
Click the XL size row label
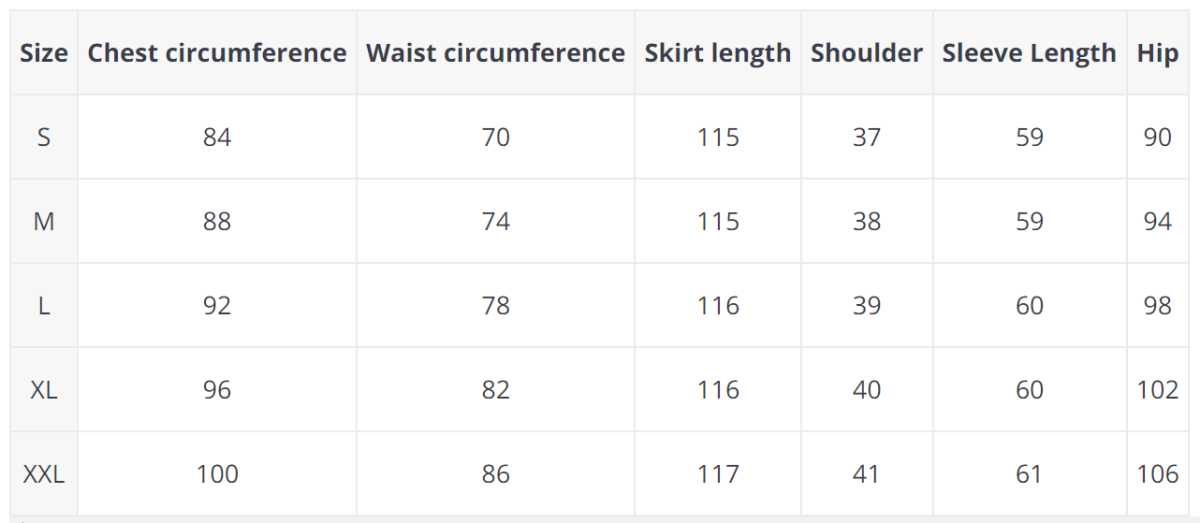pyautogui.click(x=44, y=389)
